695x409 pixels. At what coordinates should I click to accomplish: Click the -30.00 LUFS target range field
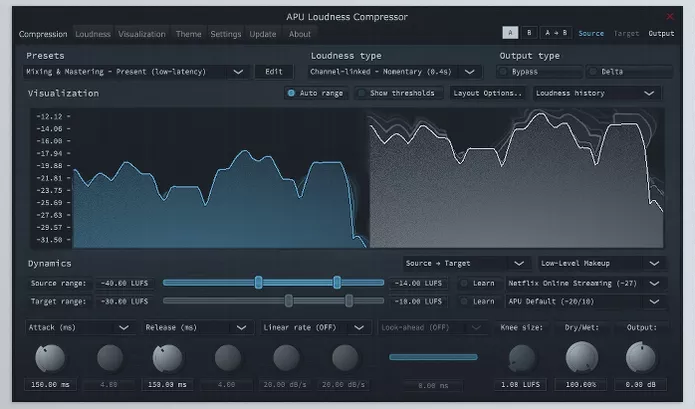[125, 301]
